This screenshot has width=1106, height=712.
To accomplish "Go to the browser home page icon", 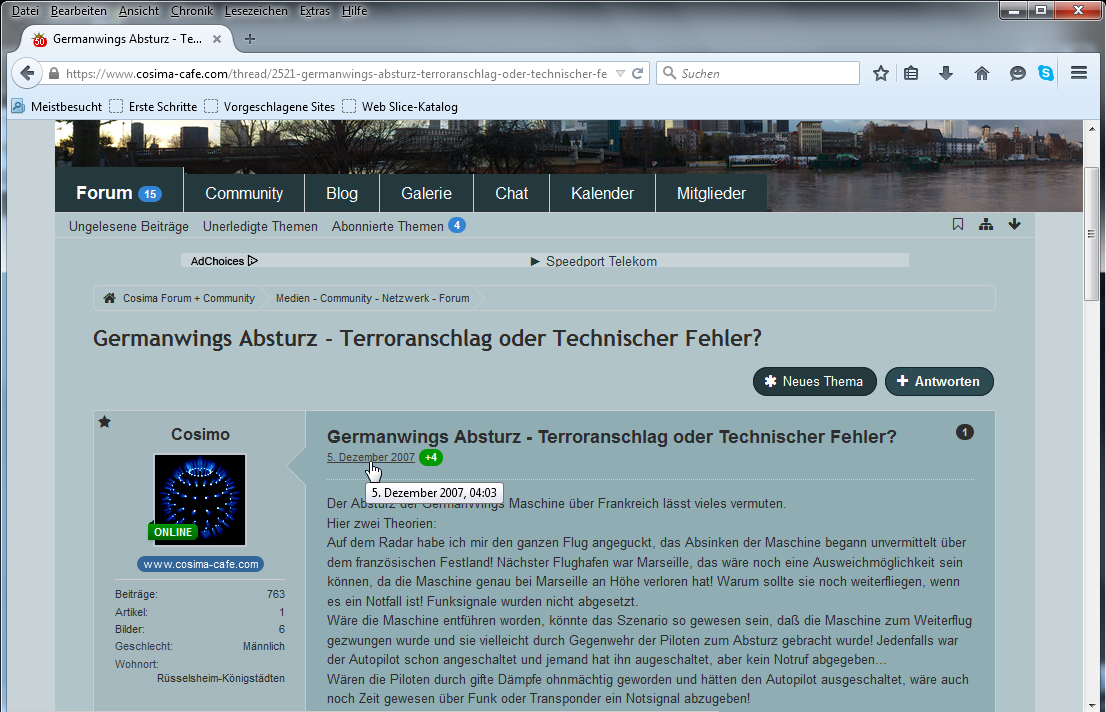I will click(982, 73).
